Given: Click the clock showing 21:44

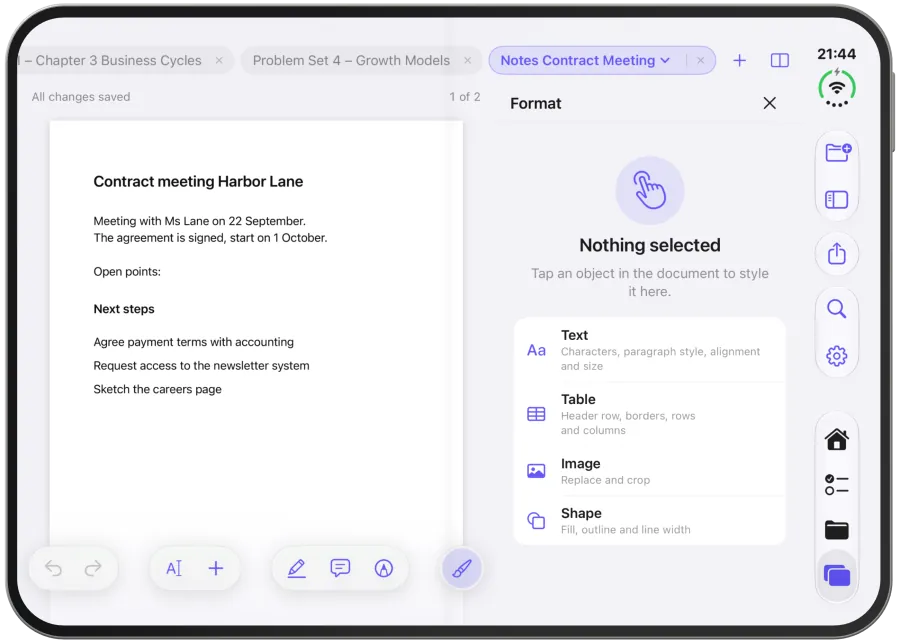Looking at the screenshot, I should click(x=836, y=54).
